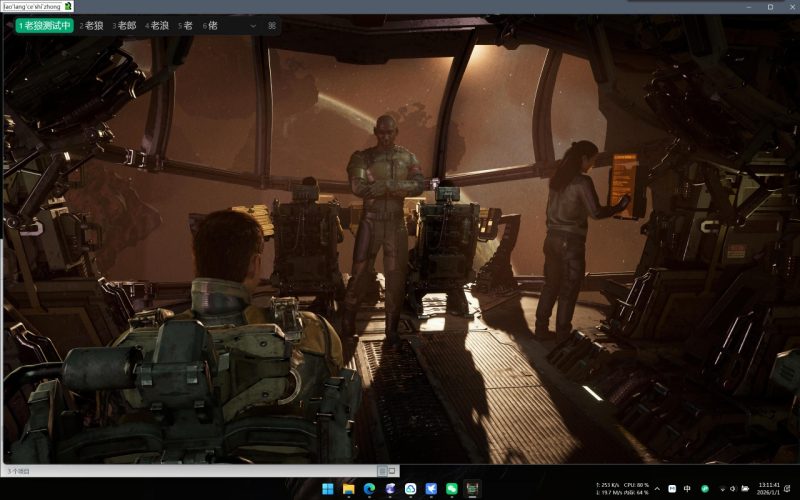This screenshot has width=800, height=500.
Task: Click the pinyin composition text field
Action: coord(32,7)
